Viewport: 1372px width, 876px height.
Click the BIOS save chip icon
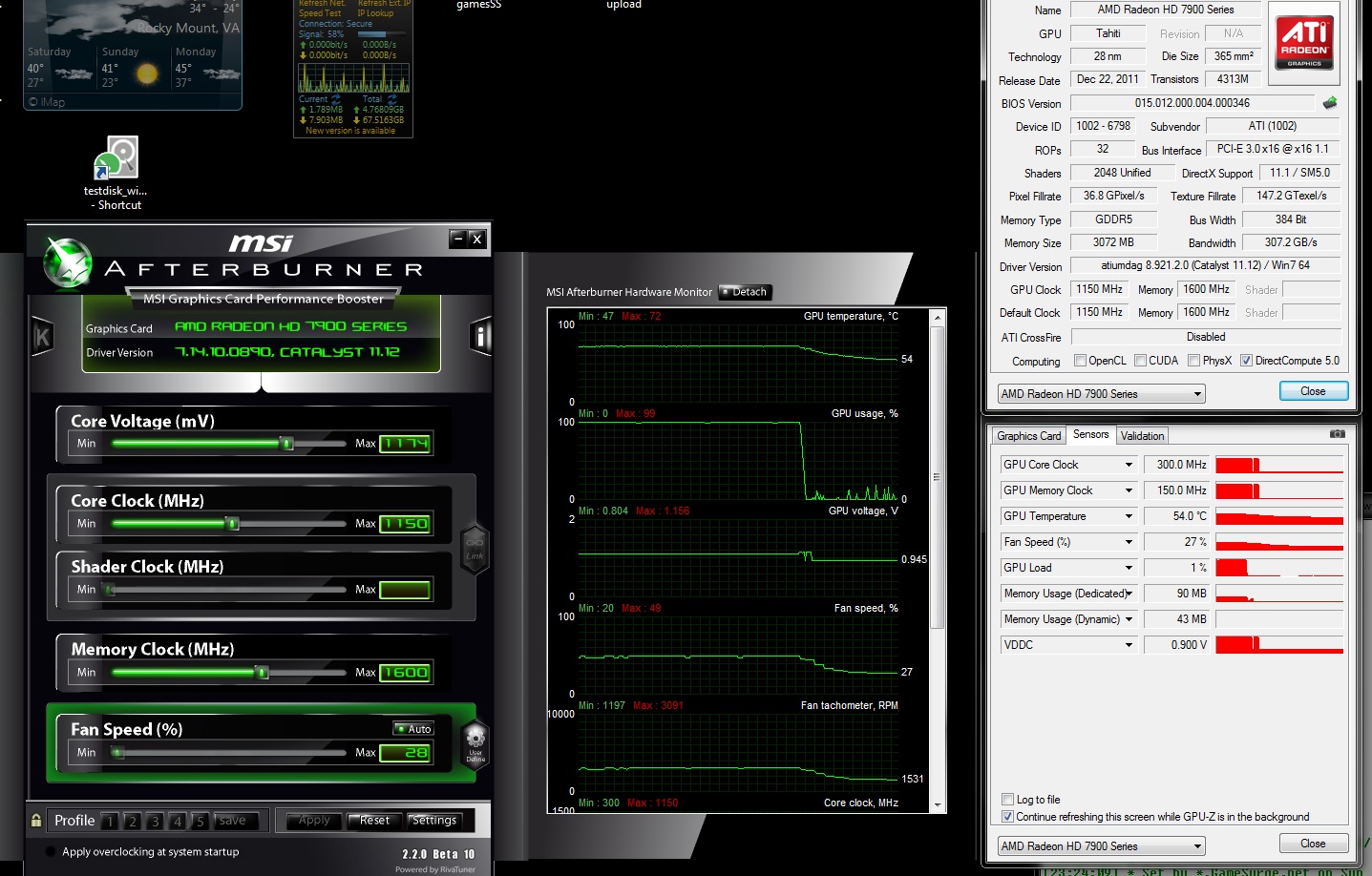coord(1330,102)
